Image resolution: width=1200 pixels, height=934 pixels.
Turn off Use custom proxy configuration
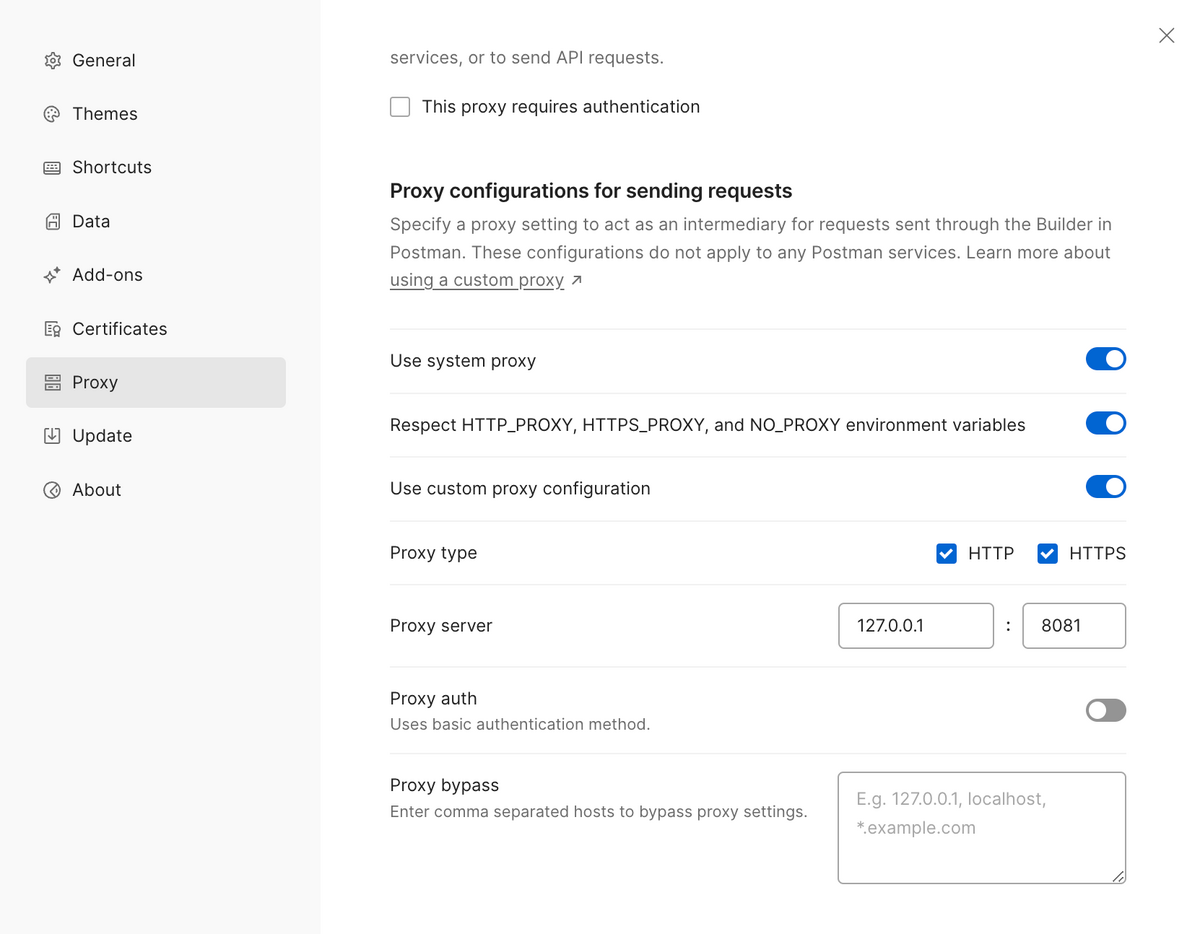pyautogui.click(x=1105, y=487)
